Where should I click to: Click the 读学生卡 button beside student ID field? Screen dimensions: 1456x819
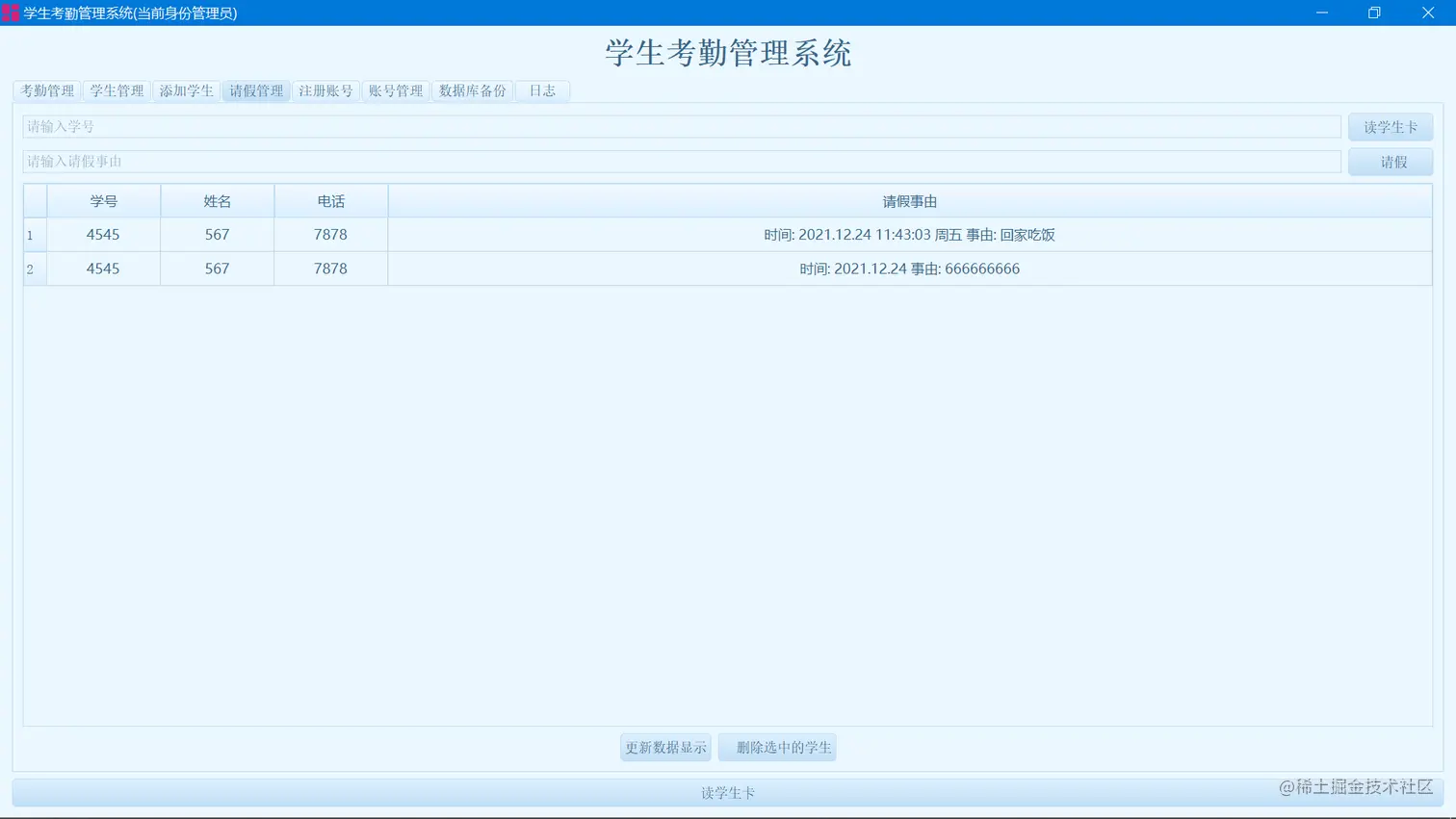(1391, 126)
